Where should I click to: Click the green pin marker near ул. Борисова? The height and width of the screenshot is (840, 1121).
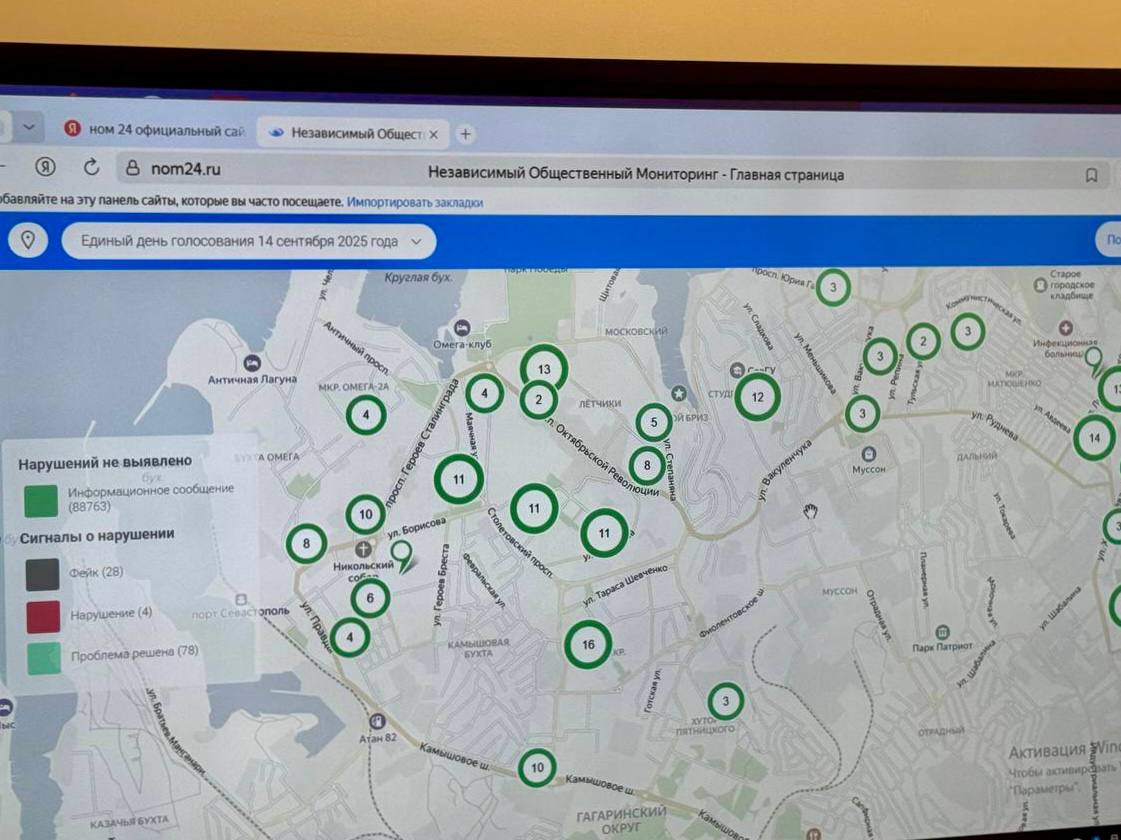pos(403,555)
